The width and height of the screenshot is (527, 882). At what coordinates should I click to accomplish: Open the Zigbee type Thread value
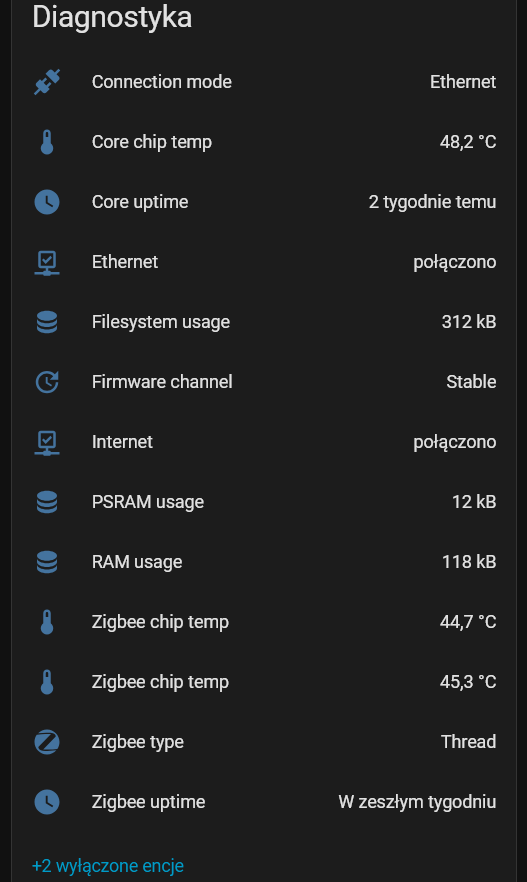(x=469, y=742)
